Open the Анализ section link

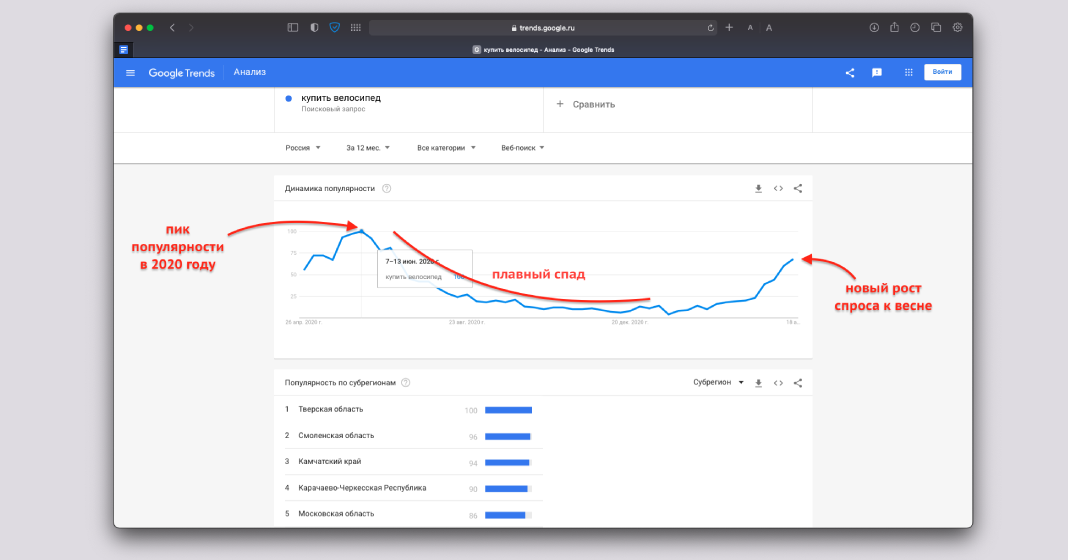click(249, 72)
